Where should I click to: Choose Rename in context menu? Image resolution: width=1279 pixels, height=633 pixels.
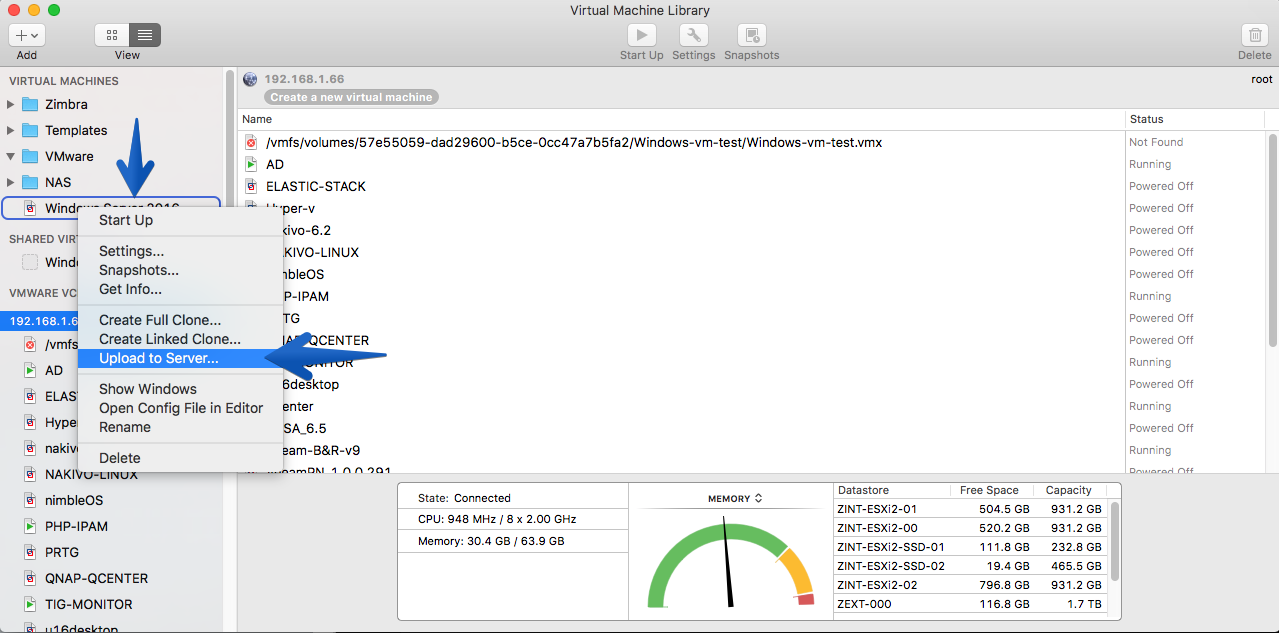pos(180,427)
